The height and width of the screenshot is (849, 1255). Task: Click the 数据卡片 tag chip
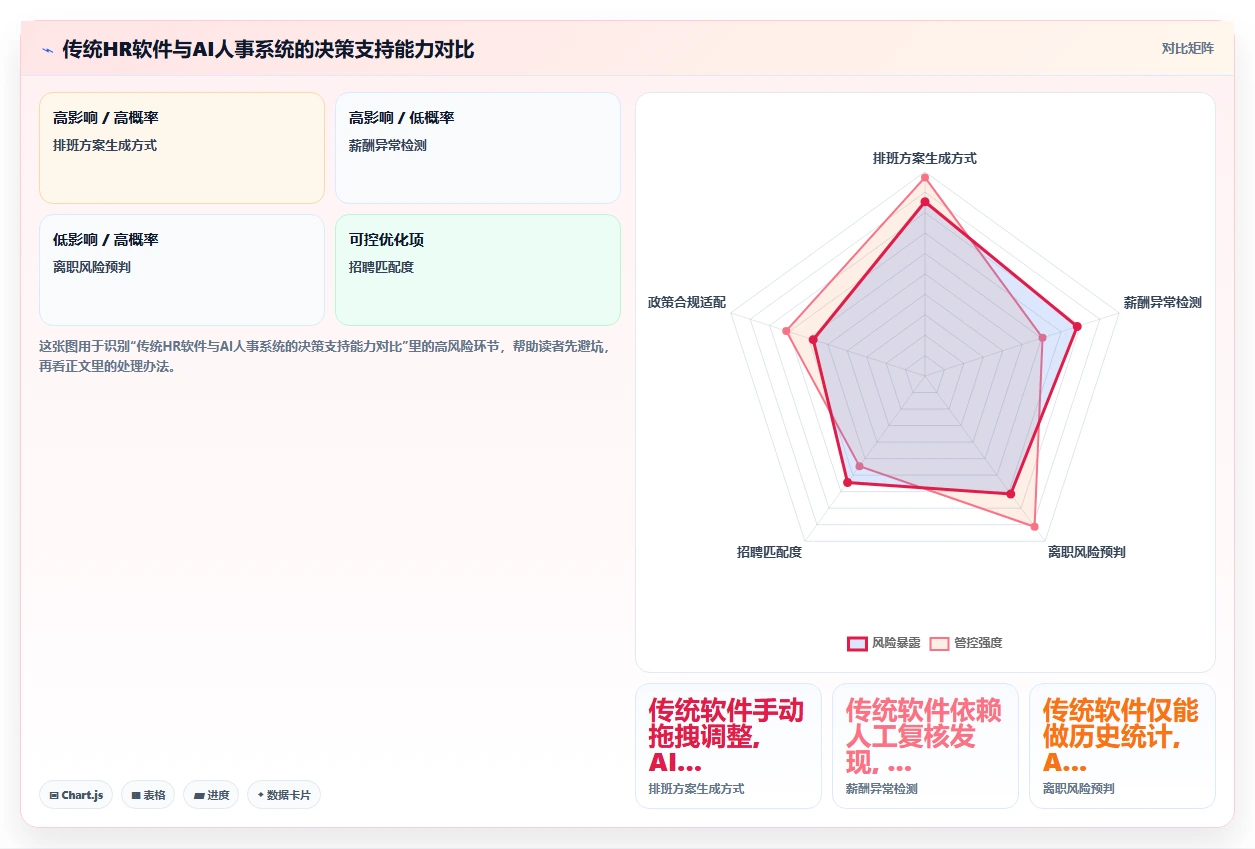(284, 795)
